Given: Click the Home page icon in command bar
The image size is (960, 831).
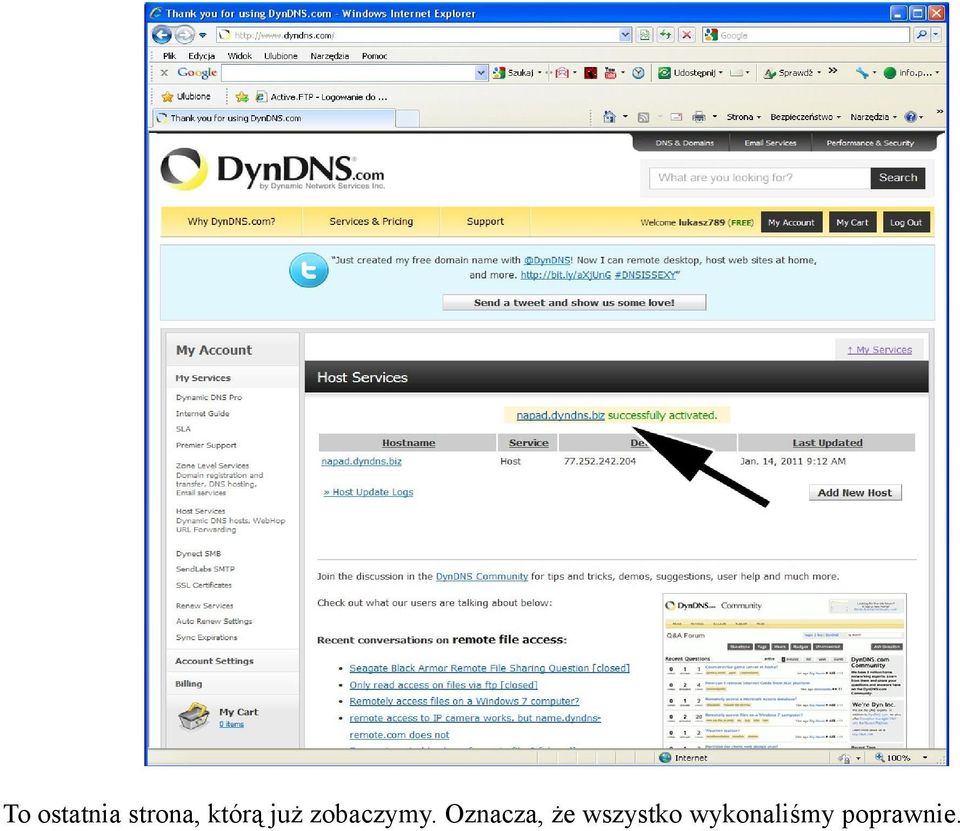Looking at the screenshot, I should tap(609, 116).
